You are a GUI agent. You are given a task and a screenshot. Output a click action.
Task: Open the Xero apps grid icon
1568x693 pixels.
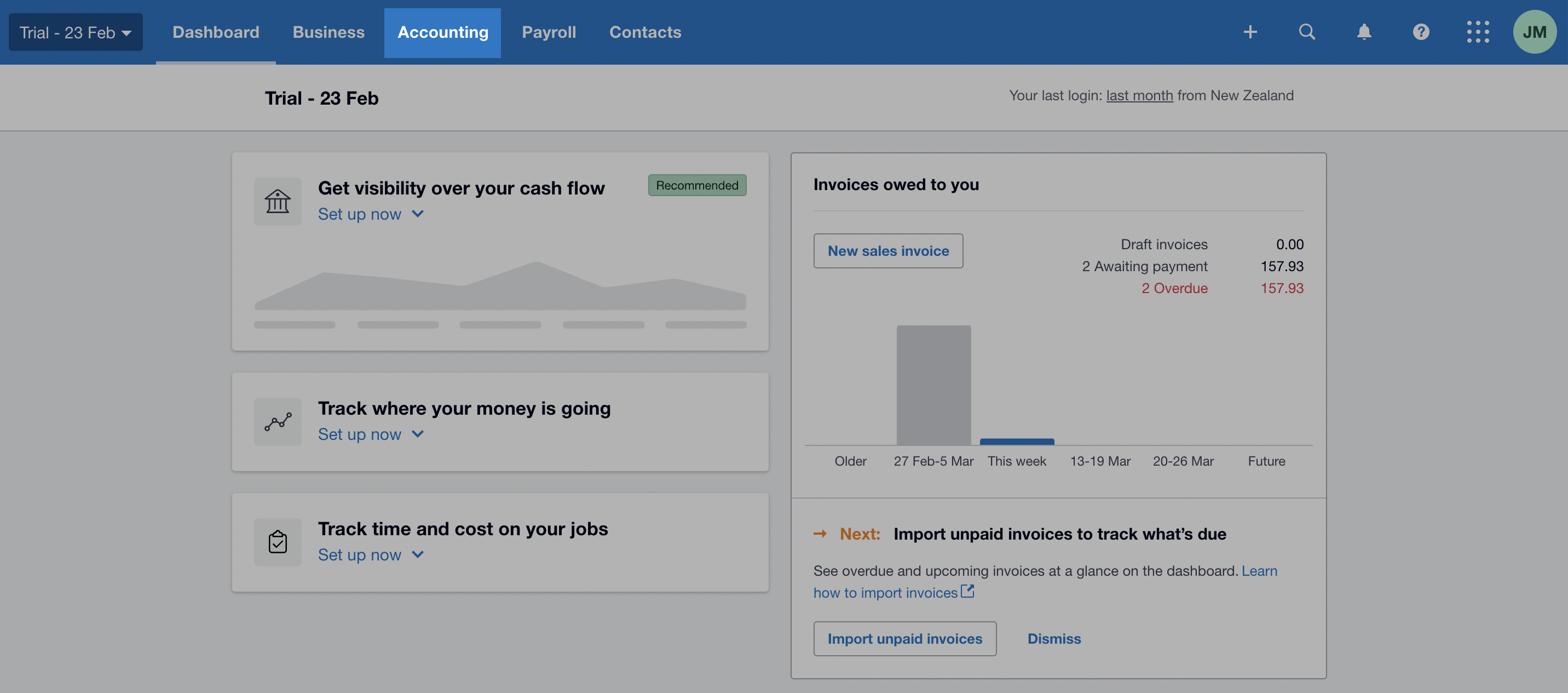click(x=1477, y=32)
